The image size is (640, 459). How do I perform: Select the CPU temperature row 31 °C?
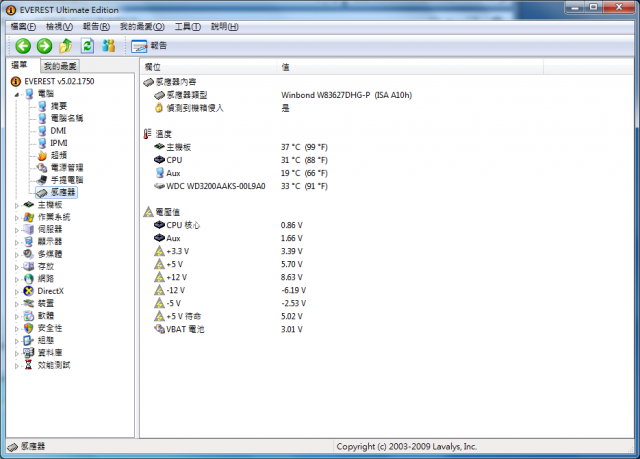coord(241,160)
